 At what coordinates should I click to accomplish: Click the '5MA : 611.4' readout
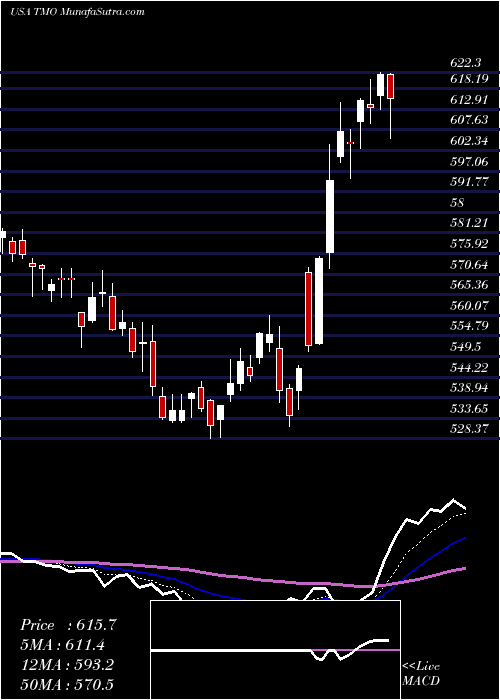pos(63,645)
